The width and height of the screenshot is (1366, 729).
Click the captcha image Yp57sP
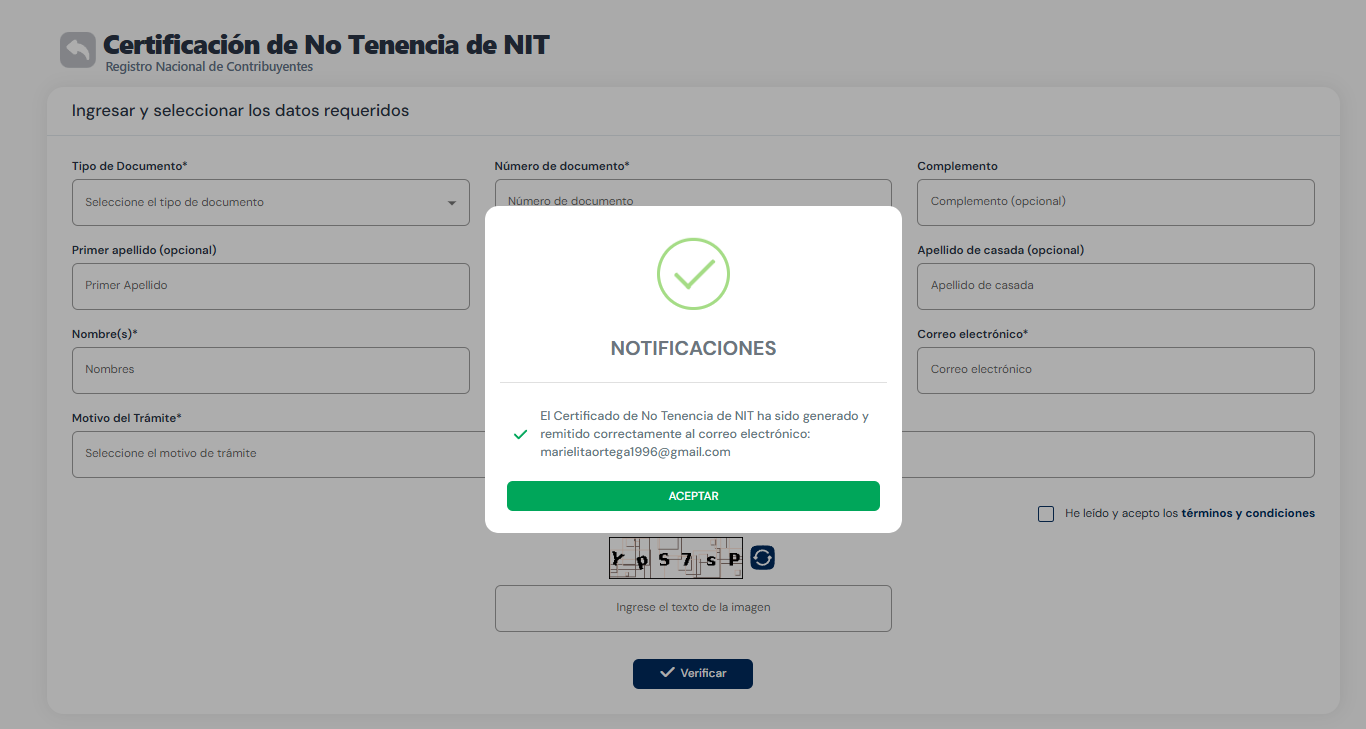(x=676, y=558)
